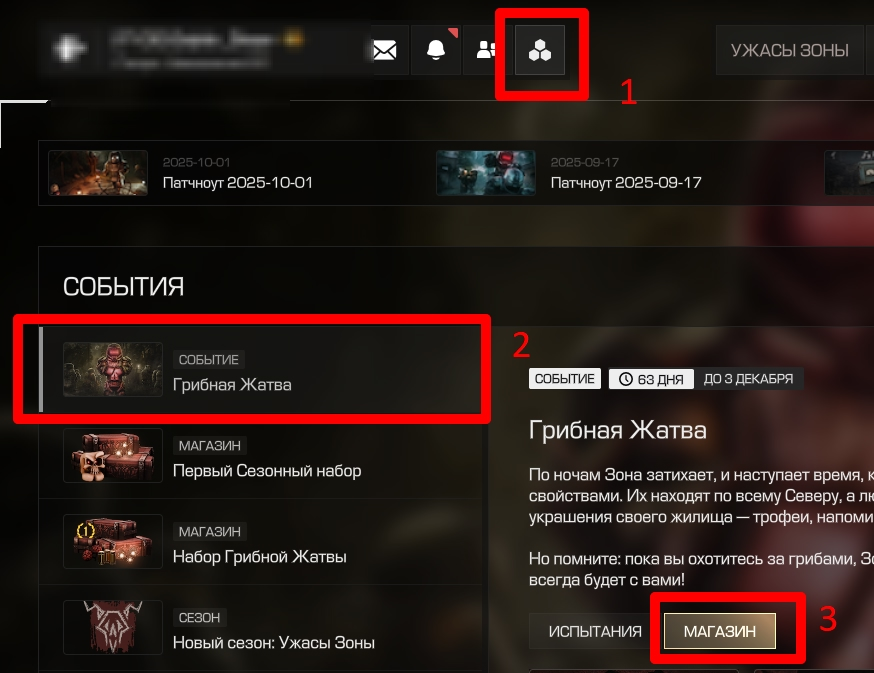Click the red banner season emblem thumbnail

tap(113, 627)
